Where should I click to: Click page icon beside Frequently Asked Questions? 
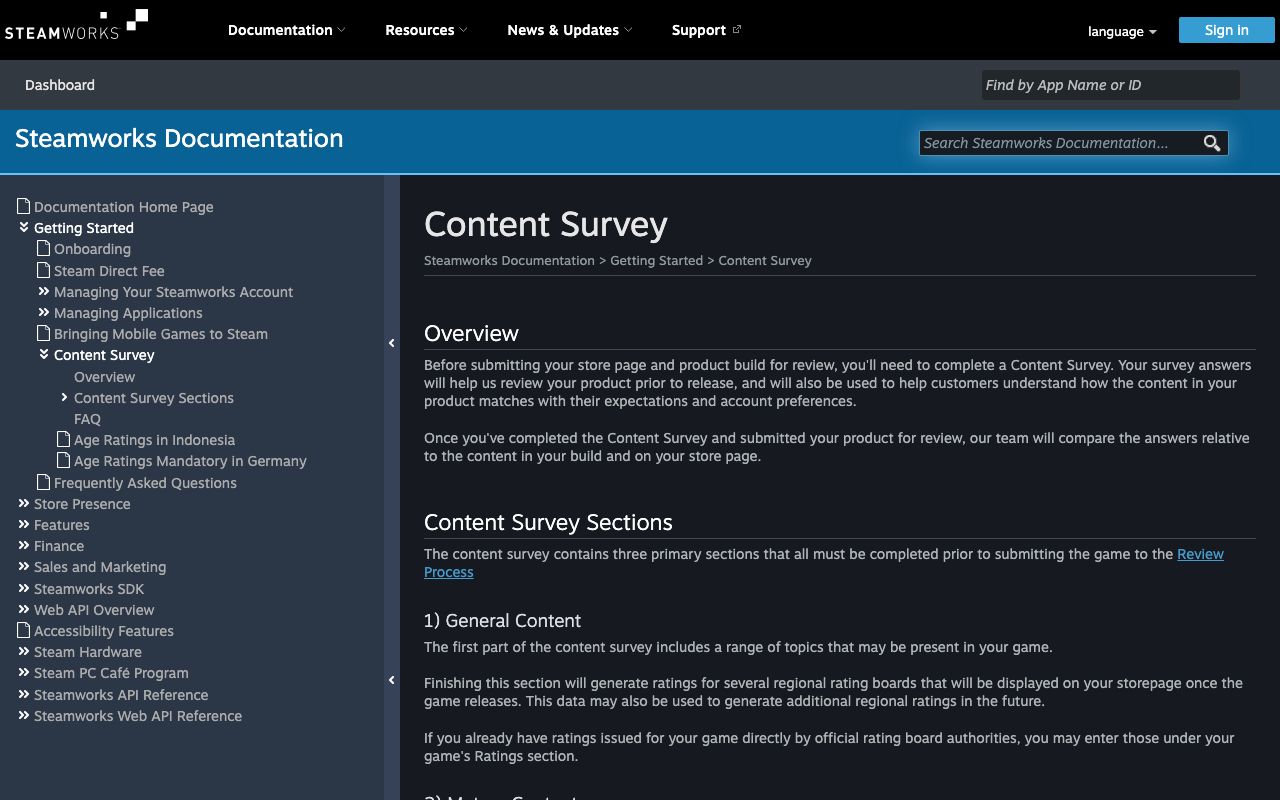pyautogui.click(x=44, y=482)
